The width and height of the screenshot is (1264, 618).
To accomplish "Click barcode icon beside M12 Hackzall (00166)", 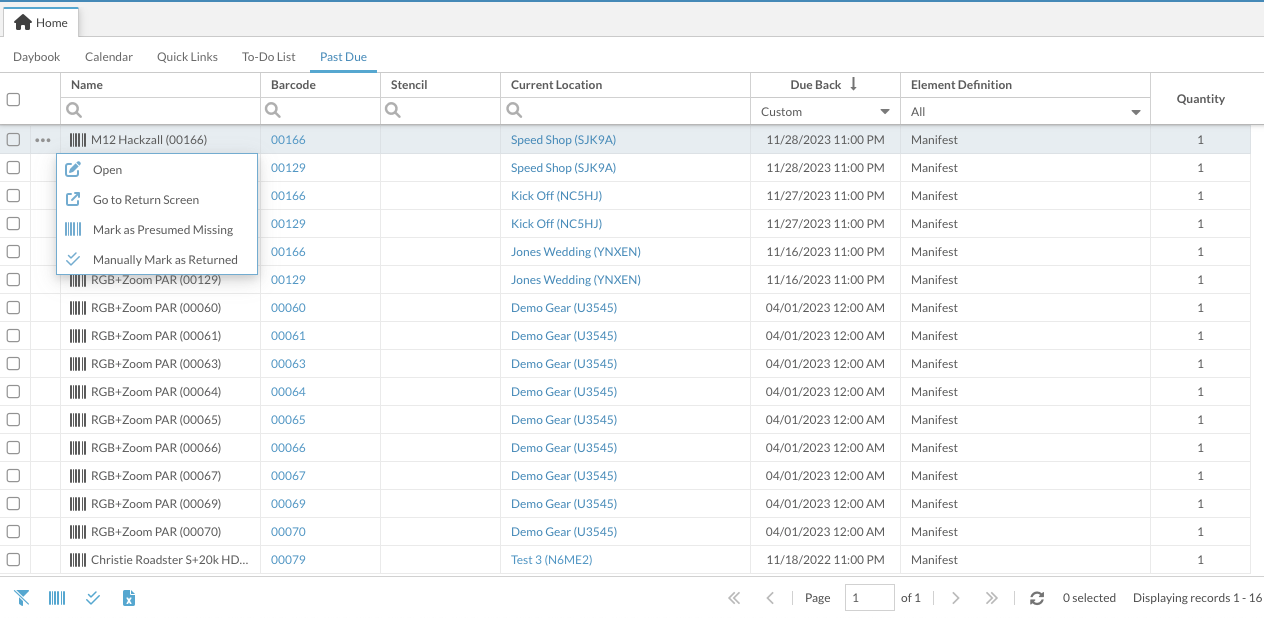I will click(x=78, y=140).
